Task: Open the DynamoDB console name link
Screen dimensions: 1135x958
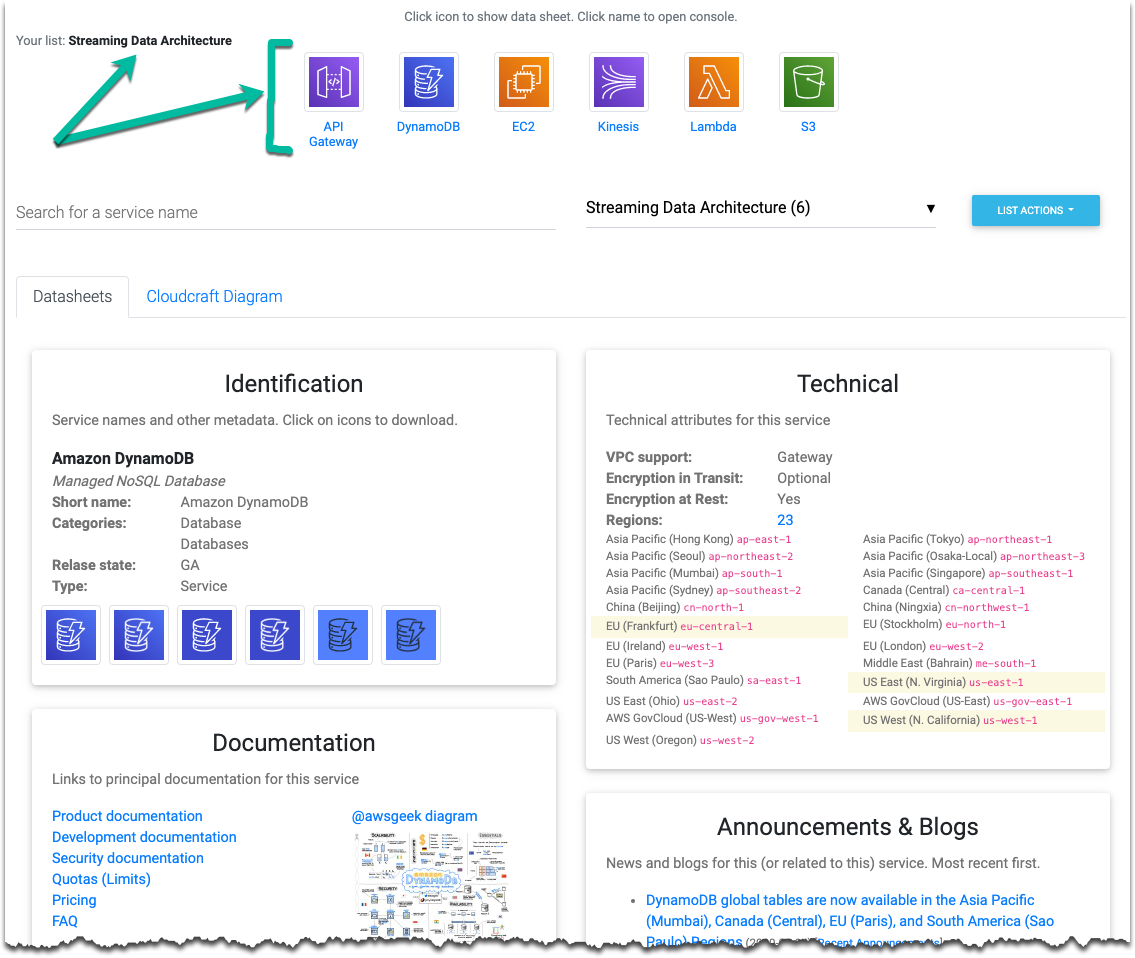Action: point(428,127)
